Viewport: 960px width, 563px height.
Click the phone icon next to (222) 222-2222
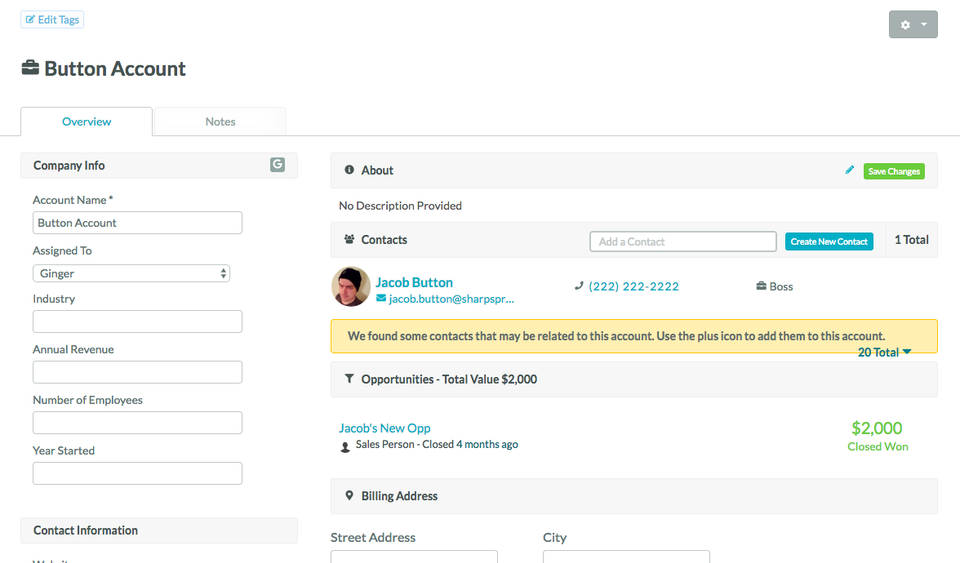579,286
